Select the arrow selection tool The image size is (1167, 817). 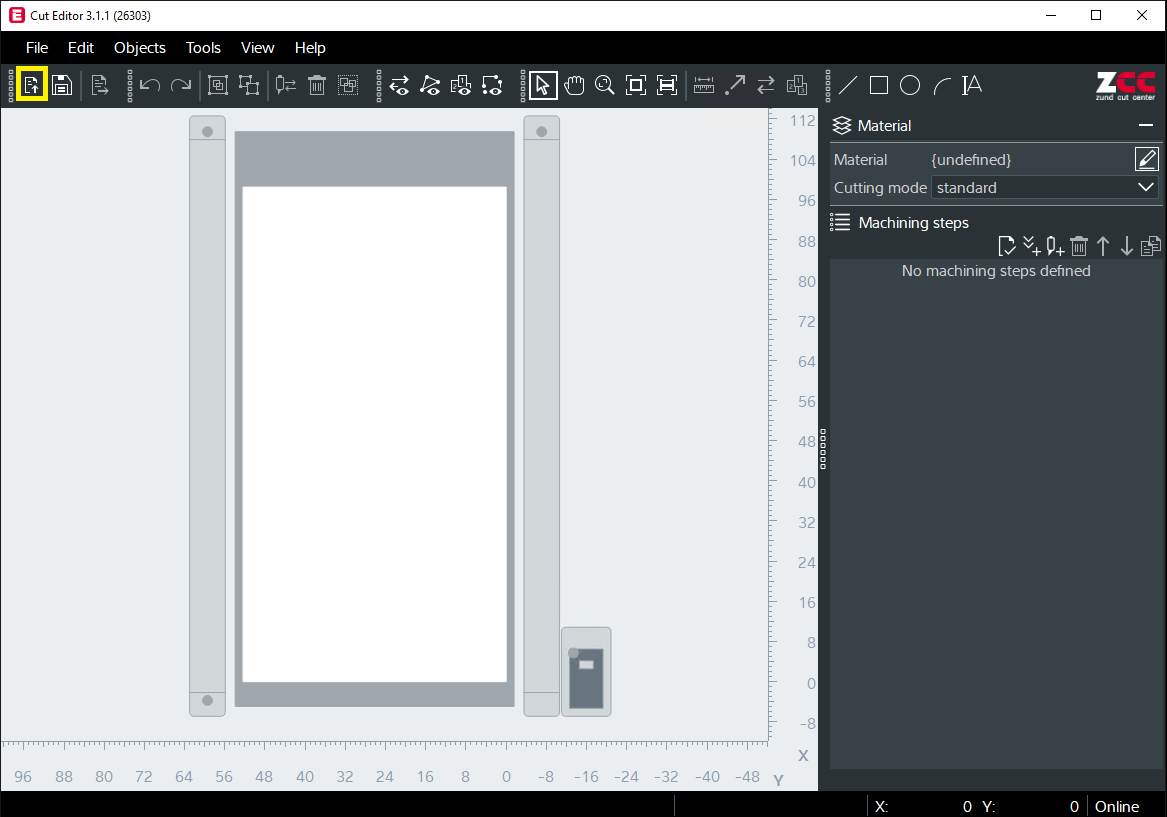click(x=543, y=85)
